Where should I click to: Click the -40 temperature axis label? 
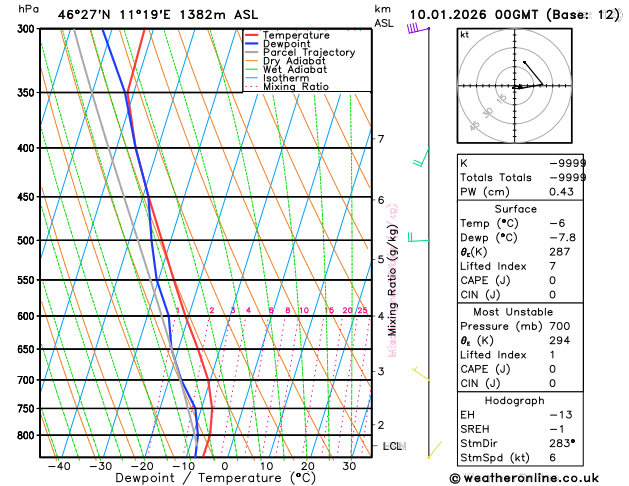(x=59, y=466)
